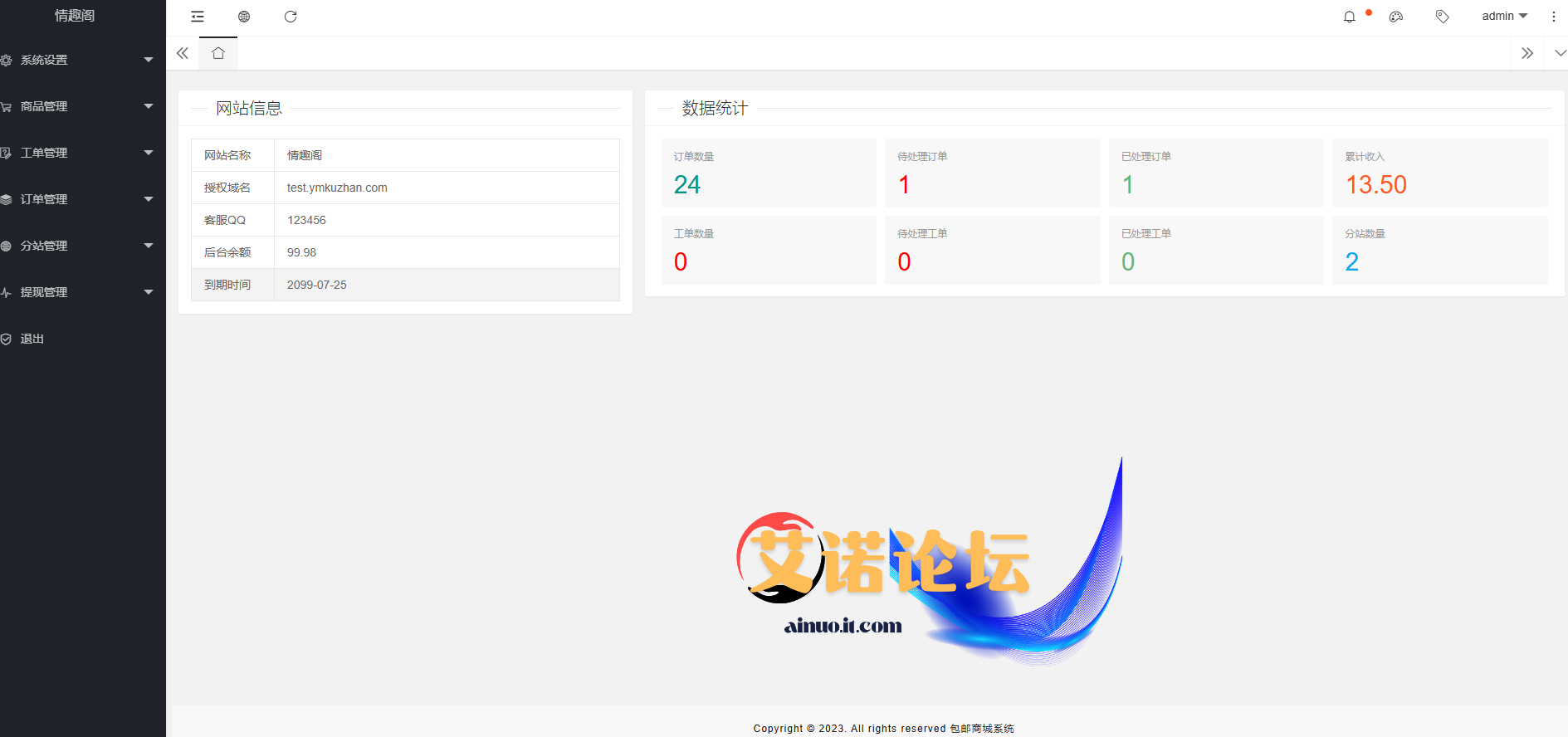This screenshot has height=737, width=1568.
Task: Log out using the 退出 item
Action: tap(83, 339)
